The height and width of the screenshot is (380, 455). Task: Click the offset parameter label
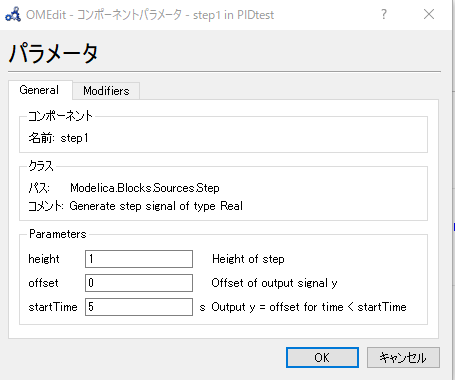click(43, 283)
